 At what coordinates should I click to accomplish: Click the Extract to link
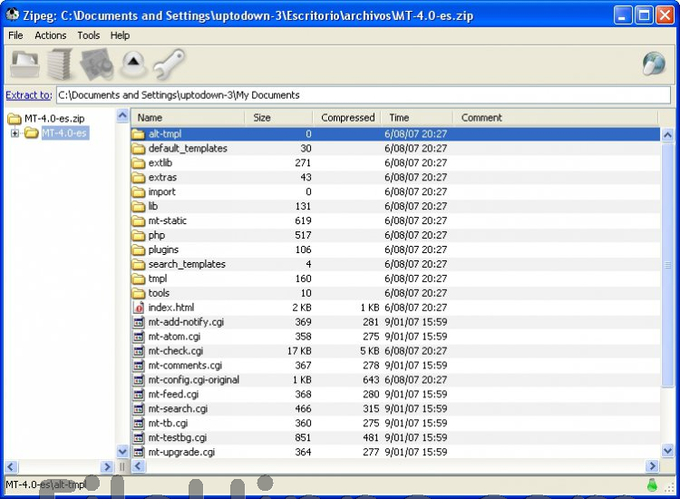click(x=29, y=95)
